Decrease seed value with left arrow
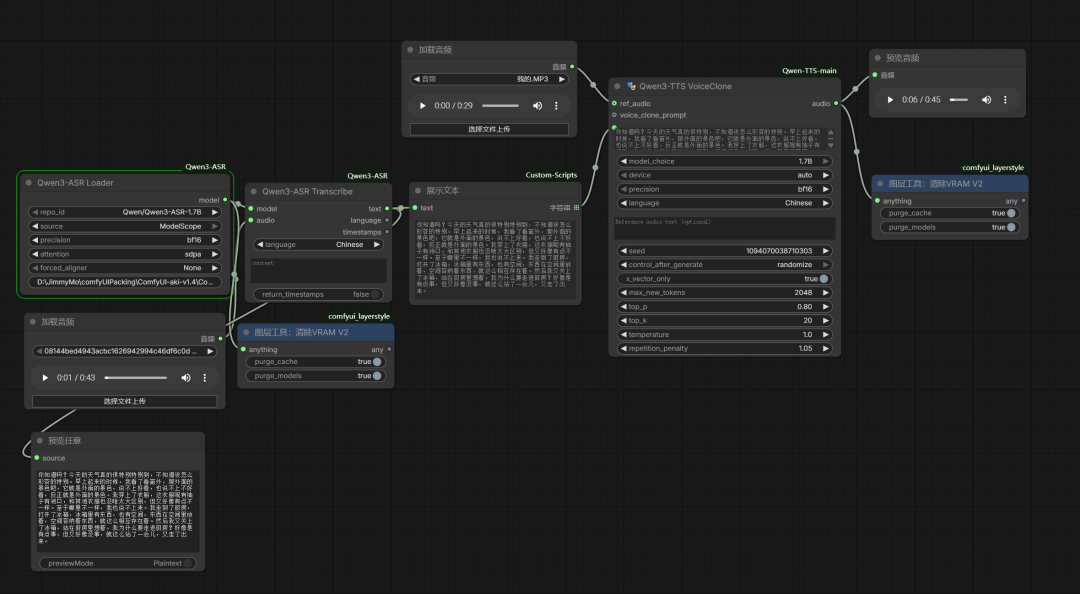 click(623, 251)
